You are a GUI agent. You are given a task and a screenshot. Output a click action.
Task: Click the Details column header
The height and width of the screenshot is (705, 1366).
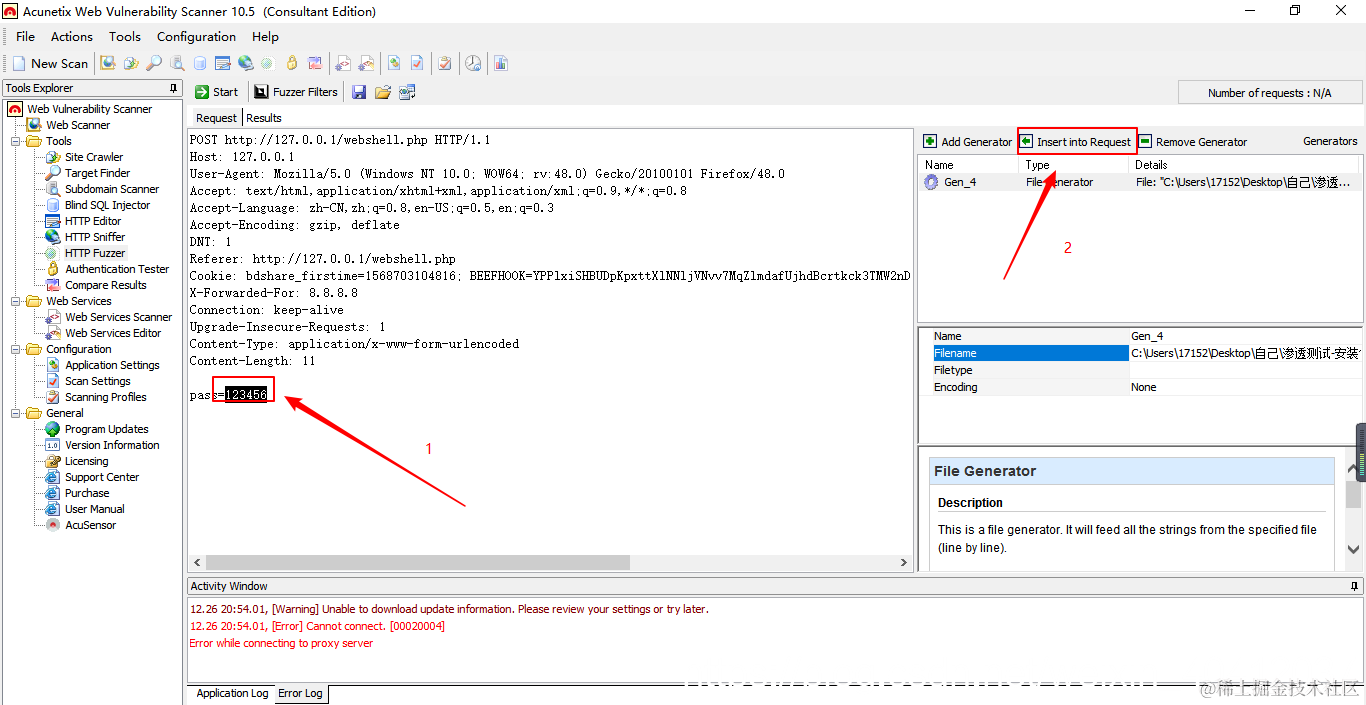pos(1245,165)
